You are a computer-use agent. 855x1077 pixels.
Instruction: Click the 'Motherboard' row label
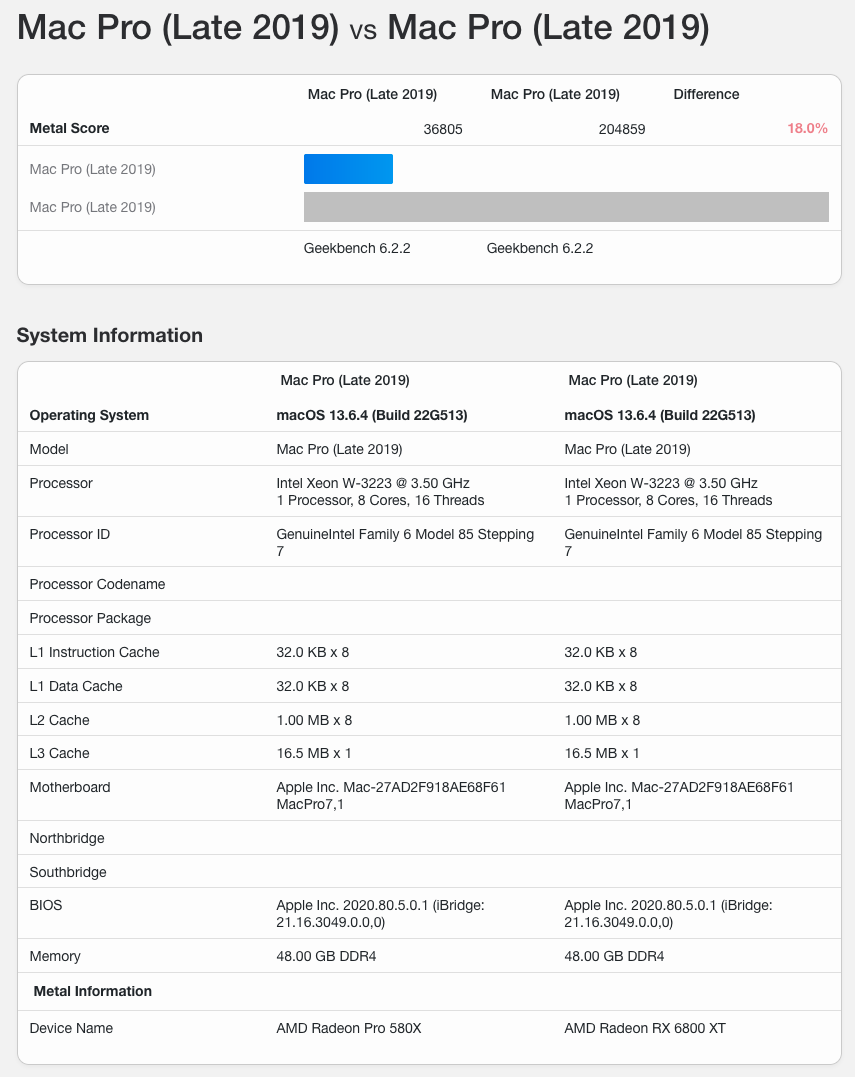pyautogui.click(x=69, y=787)
